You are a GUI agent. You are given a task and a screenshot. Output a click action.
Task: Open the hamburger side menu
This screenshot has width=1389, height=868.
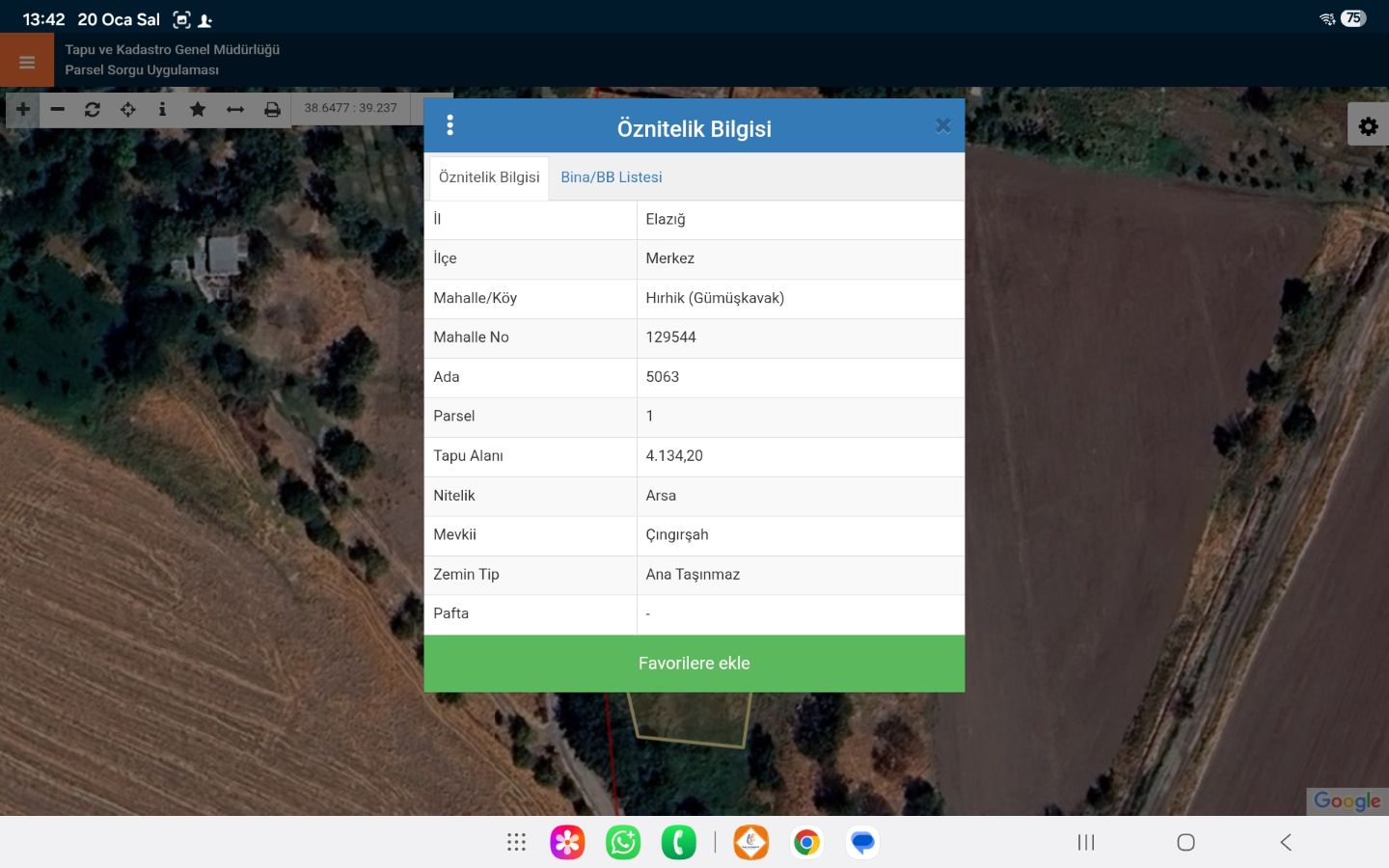27,62
